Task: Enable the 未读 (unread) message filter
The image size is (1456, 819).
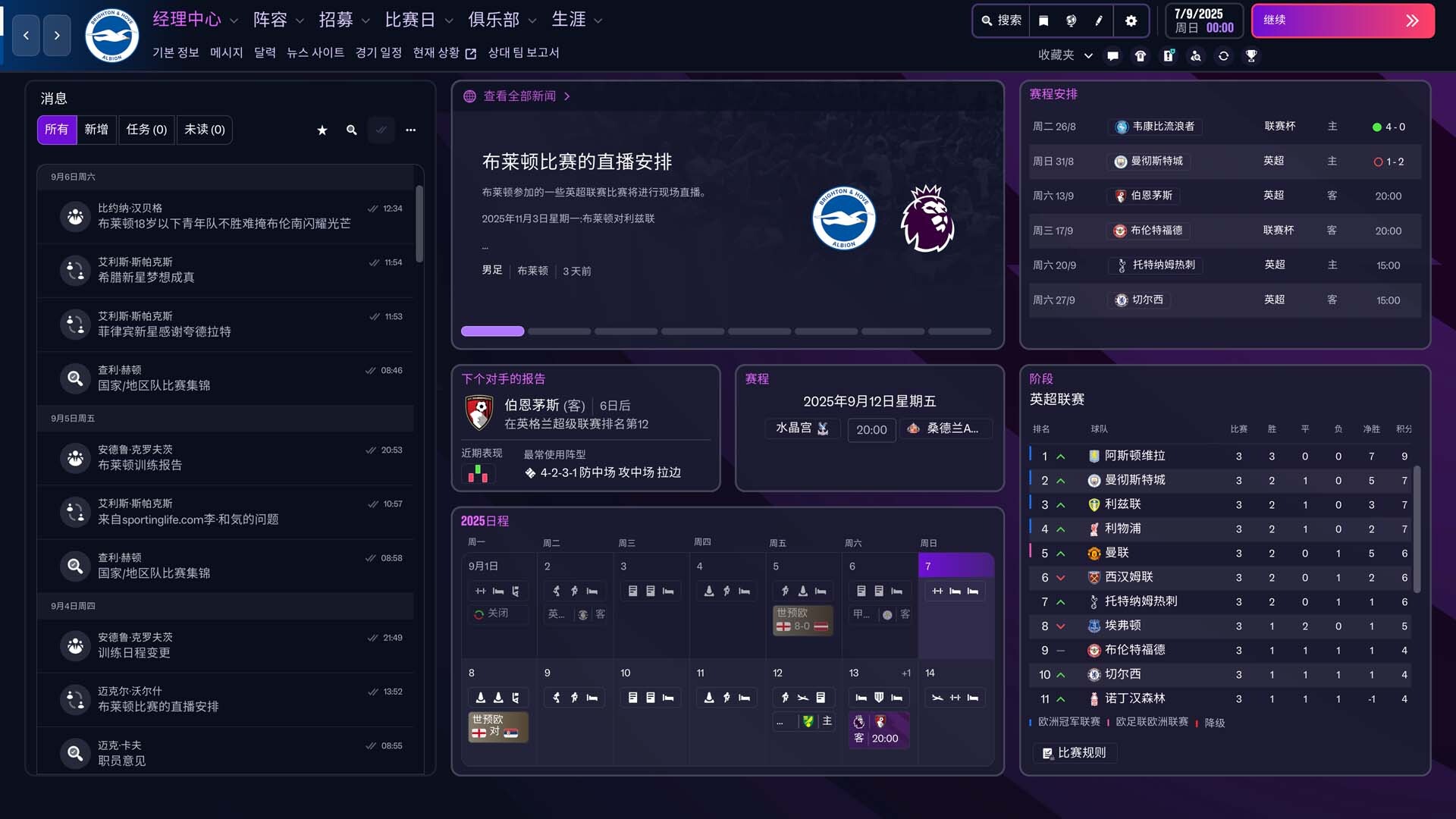Action: (204, 130)
